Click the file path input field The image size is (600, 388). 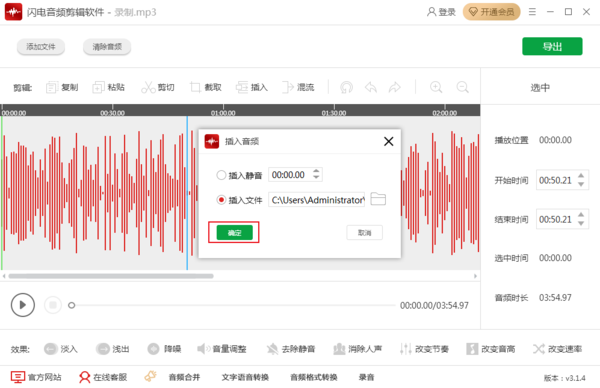[x=316, y=199]
